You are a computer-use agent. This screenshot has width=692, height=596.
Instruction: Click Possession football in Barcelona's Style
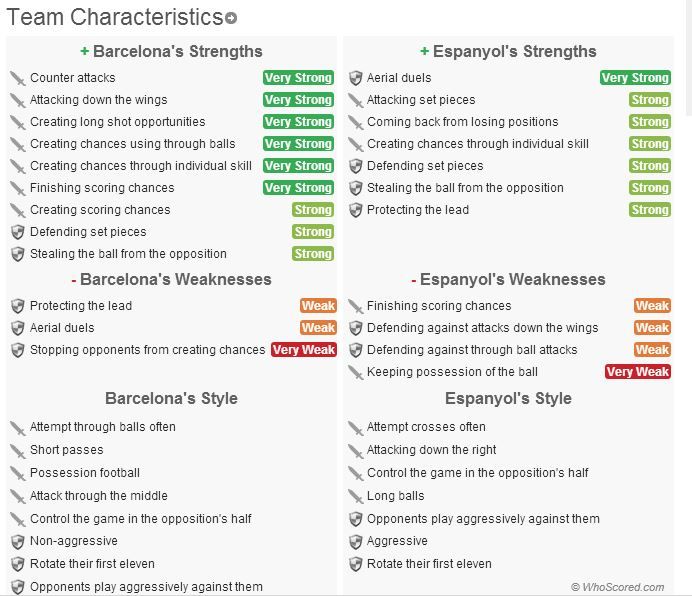(85, 473)
